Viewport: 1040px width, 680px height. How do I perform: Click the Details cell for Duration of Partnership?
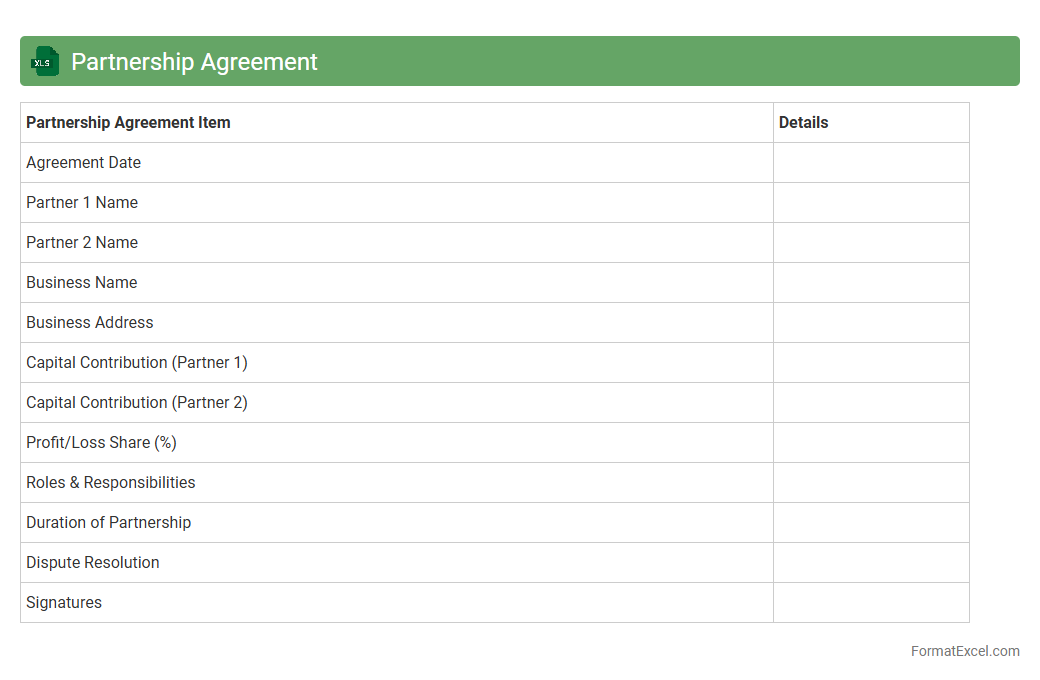[x=871, y=523]
